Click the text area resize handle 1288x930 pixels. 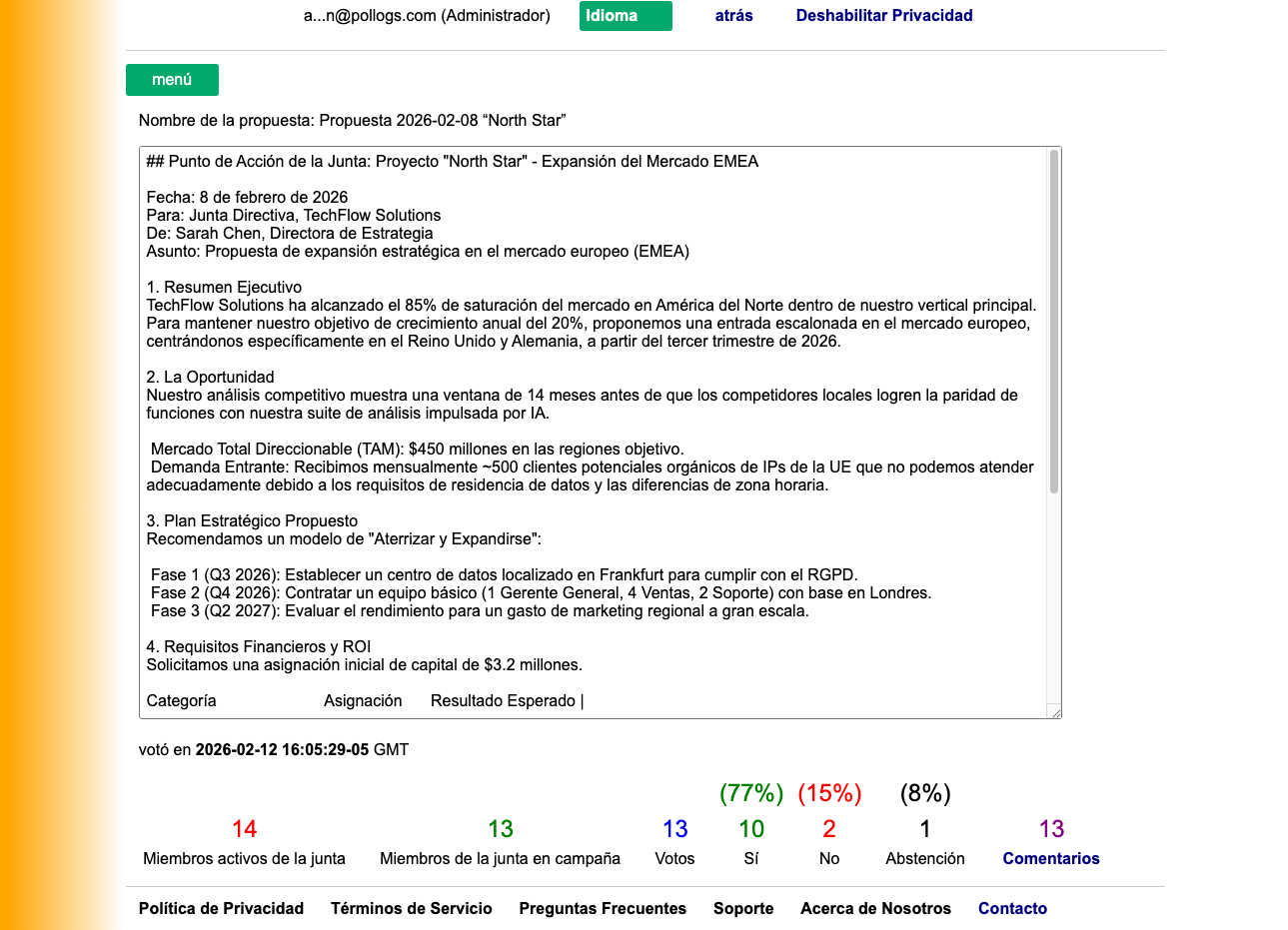(x=1054, y=711)
